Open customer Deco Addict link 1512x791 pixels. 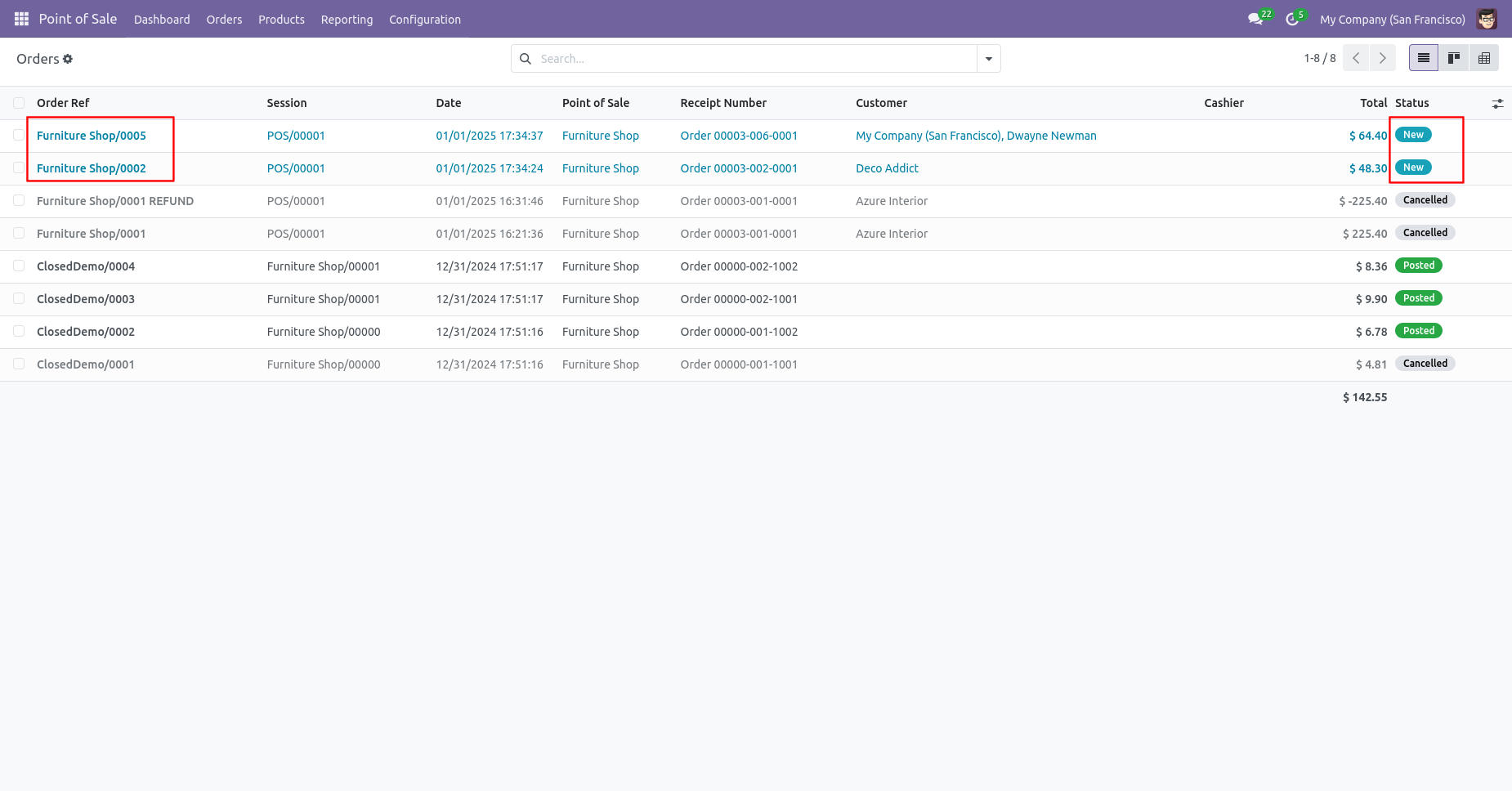887,168
